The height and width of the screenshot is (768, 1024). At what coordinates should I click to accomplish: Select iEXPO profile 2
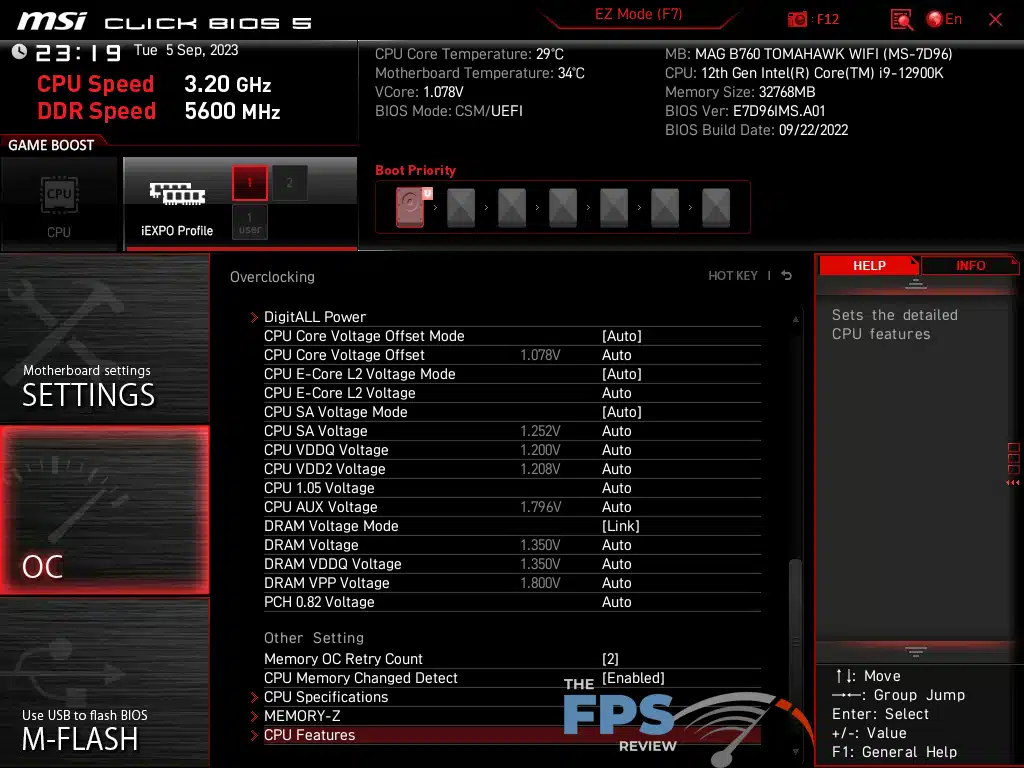click(x=289, y=183)
